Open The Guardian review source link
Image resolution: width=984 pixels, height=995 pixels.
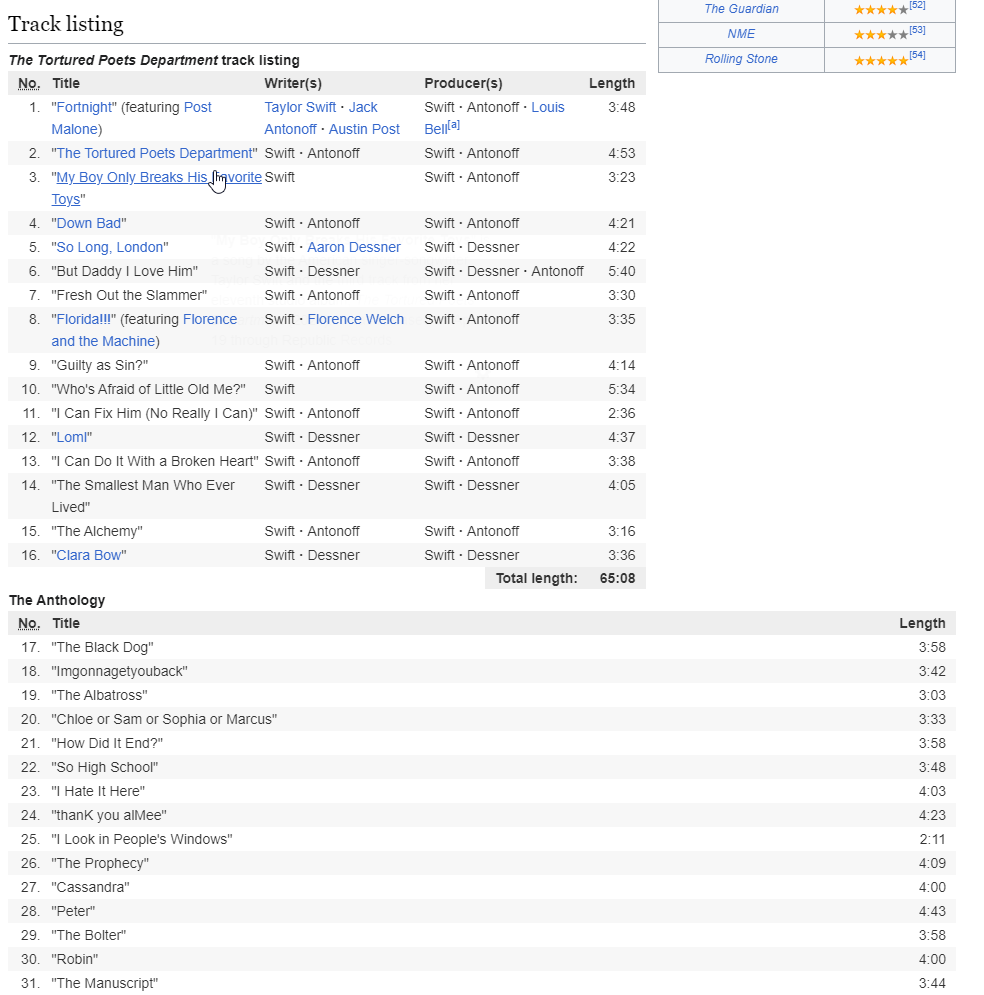tap(741, 9)
